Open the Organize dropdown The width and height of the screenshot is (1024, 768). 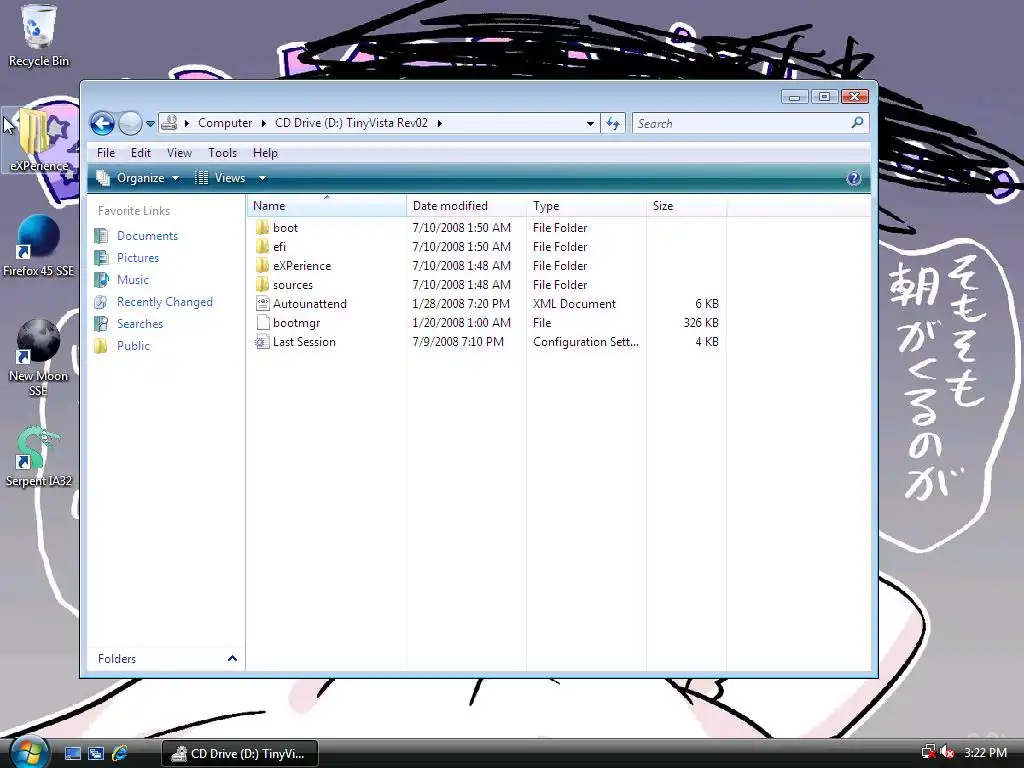[x=137, y=178]
